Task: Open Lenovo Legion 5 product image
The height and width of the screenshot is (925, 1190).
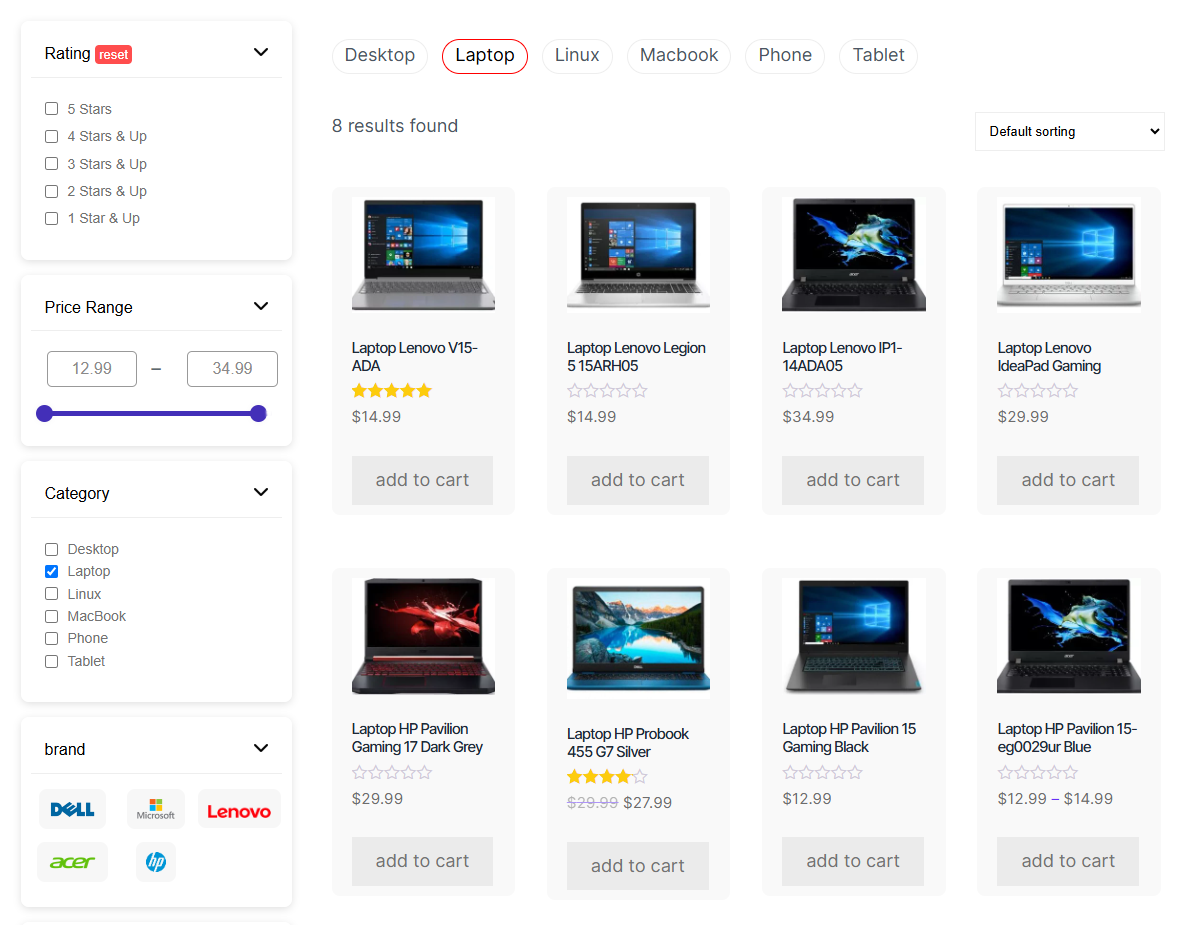Action: point(638,254)
